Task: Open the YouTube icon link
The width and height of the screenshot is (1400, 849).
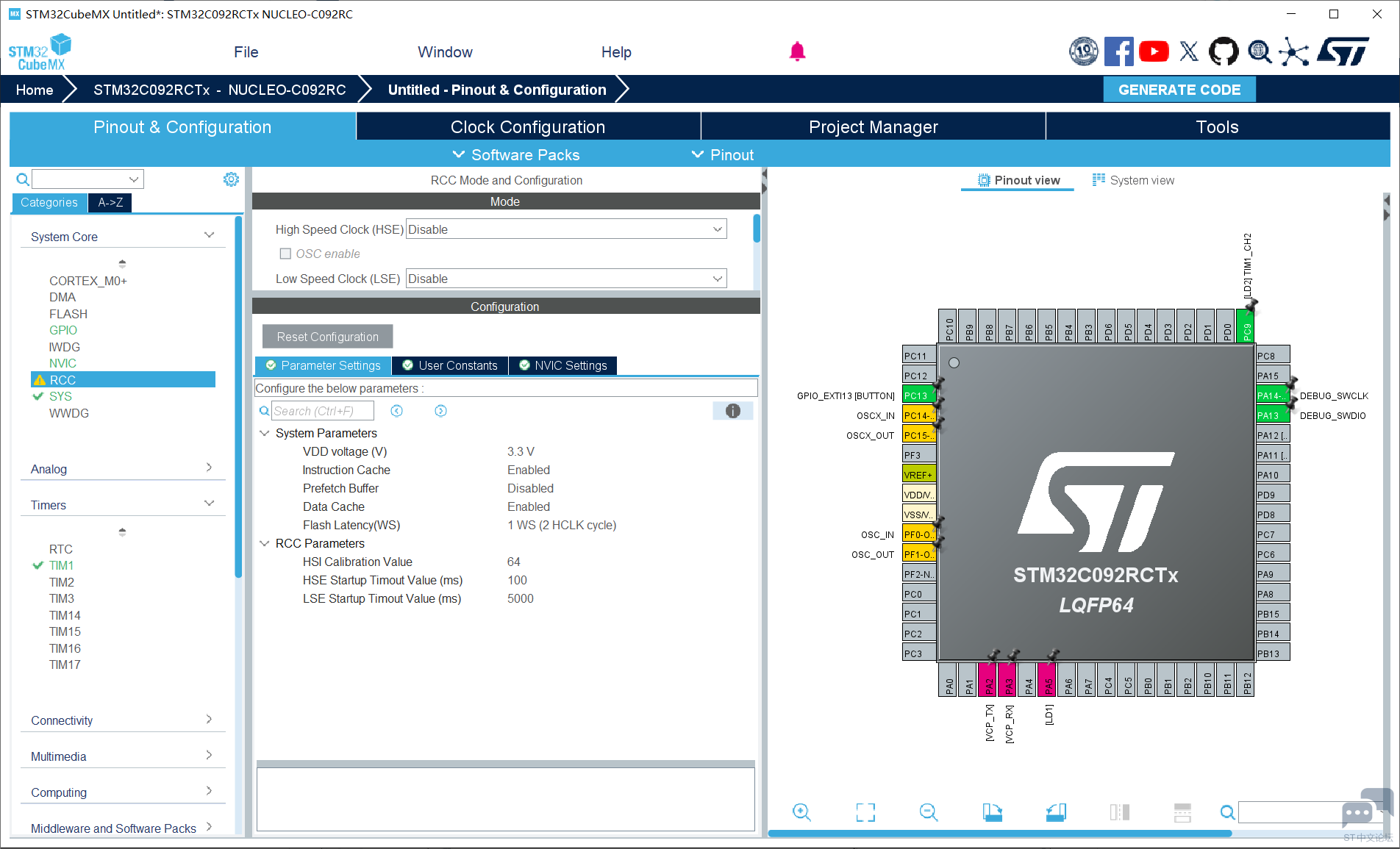Action: pos(1154,51)
